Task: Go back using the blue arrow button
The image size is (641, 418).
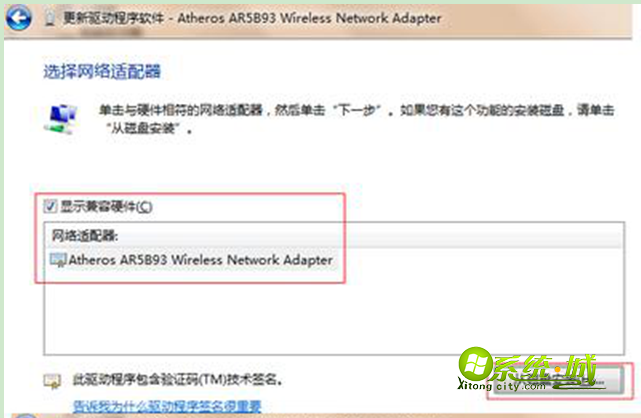Action: tap(18, 18)
